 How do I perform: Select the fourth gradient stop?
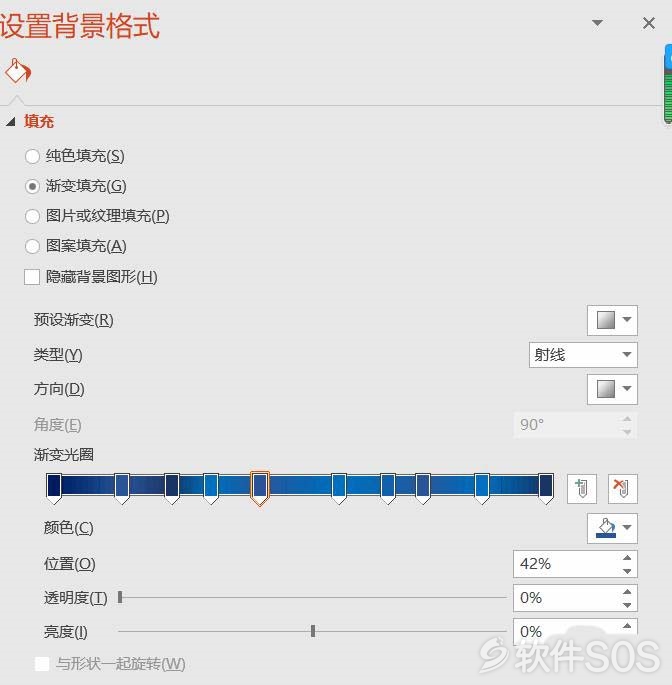click(211, 488)
